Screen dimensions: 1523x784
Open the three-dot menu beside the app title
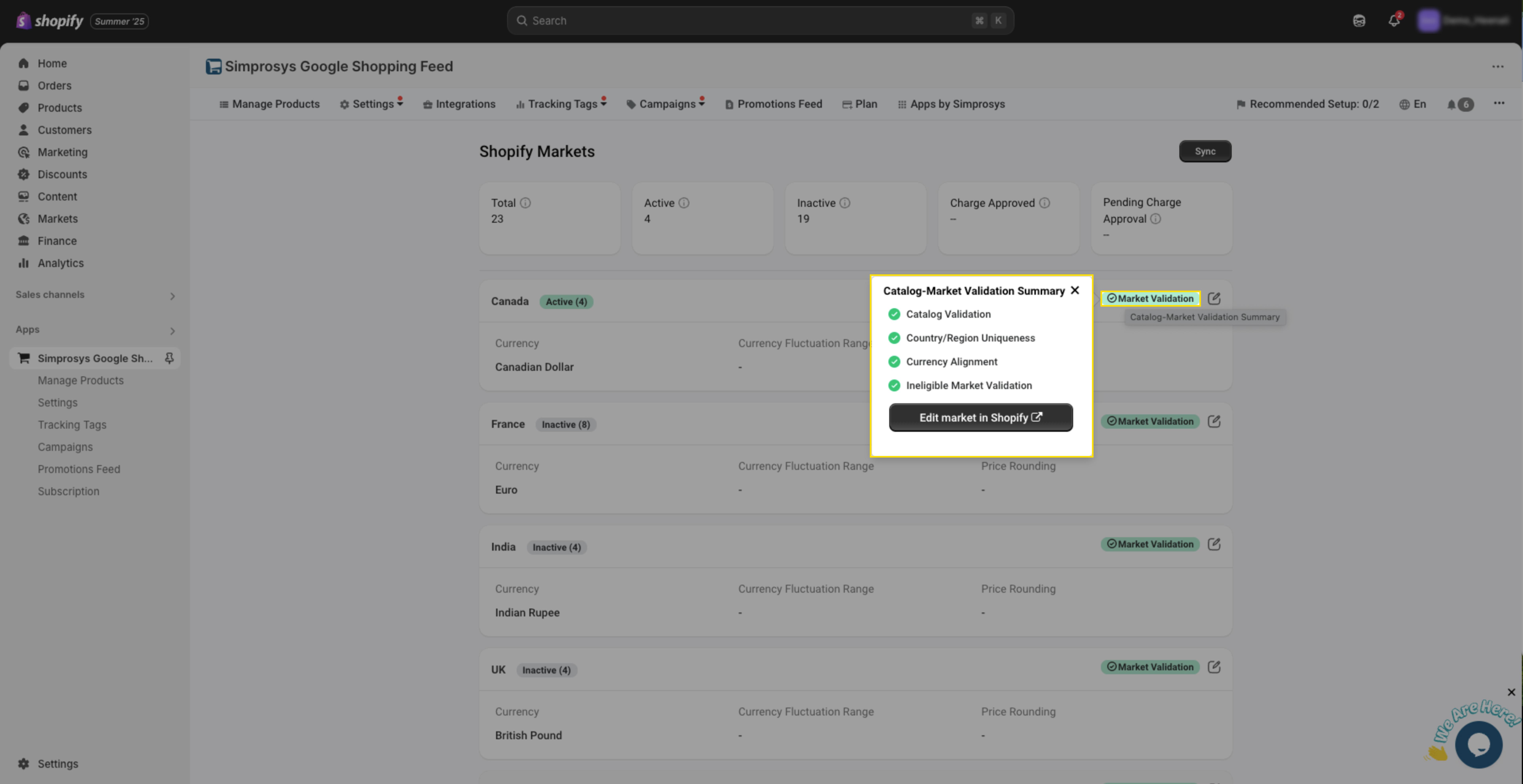1498,67
